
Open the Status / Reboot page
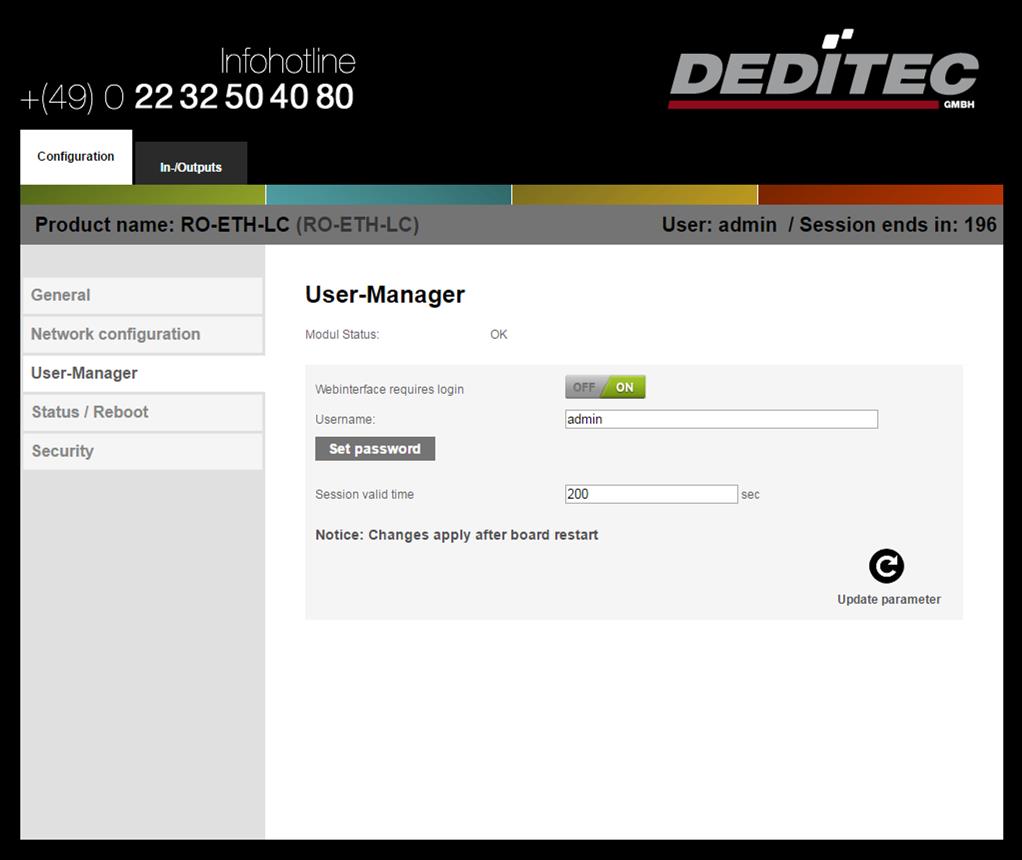141,412
